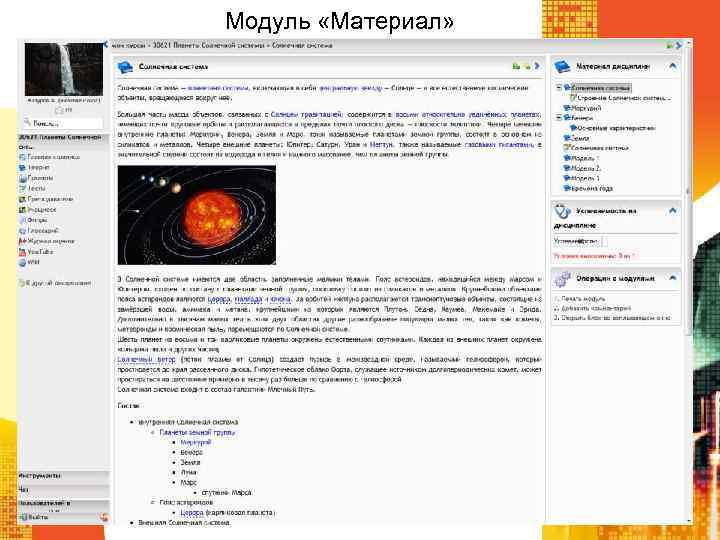Collapse the Операции с модулями panel

click(673, 278)
